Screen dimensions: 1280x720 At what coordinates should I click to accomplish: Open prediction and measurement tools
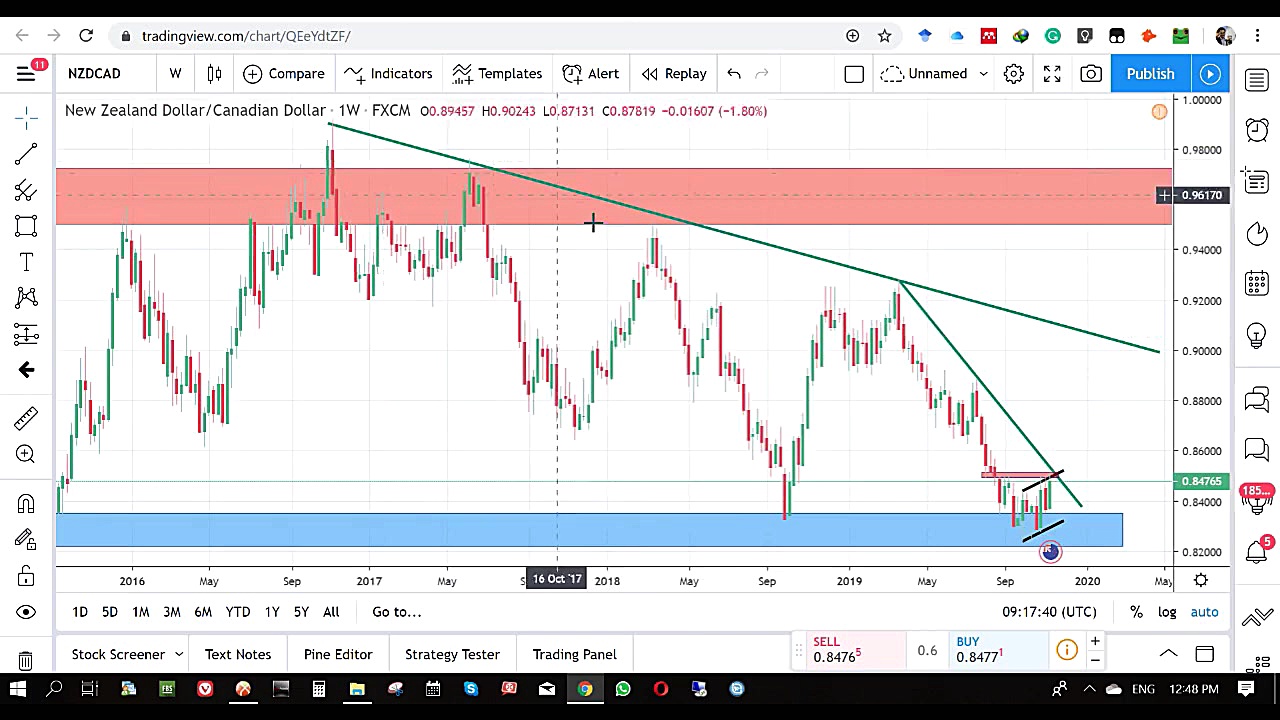pos(26,333)
